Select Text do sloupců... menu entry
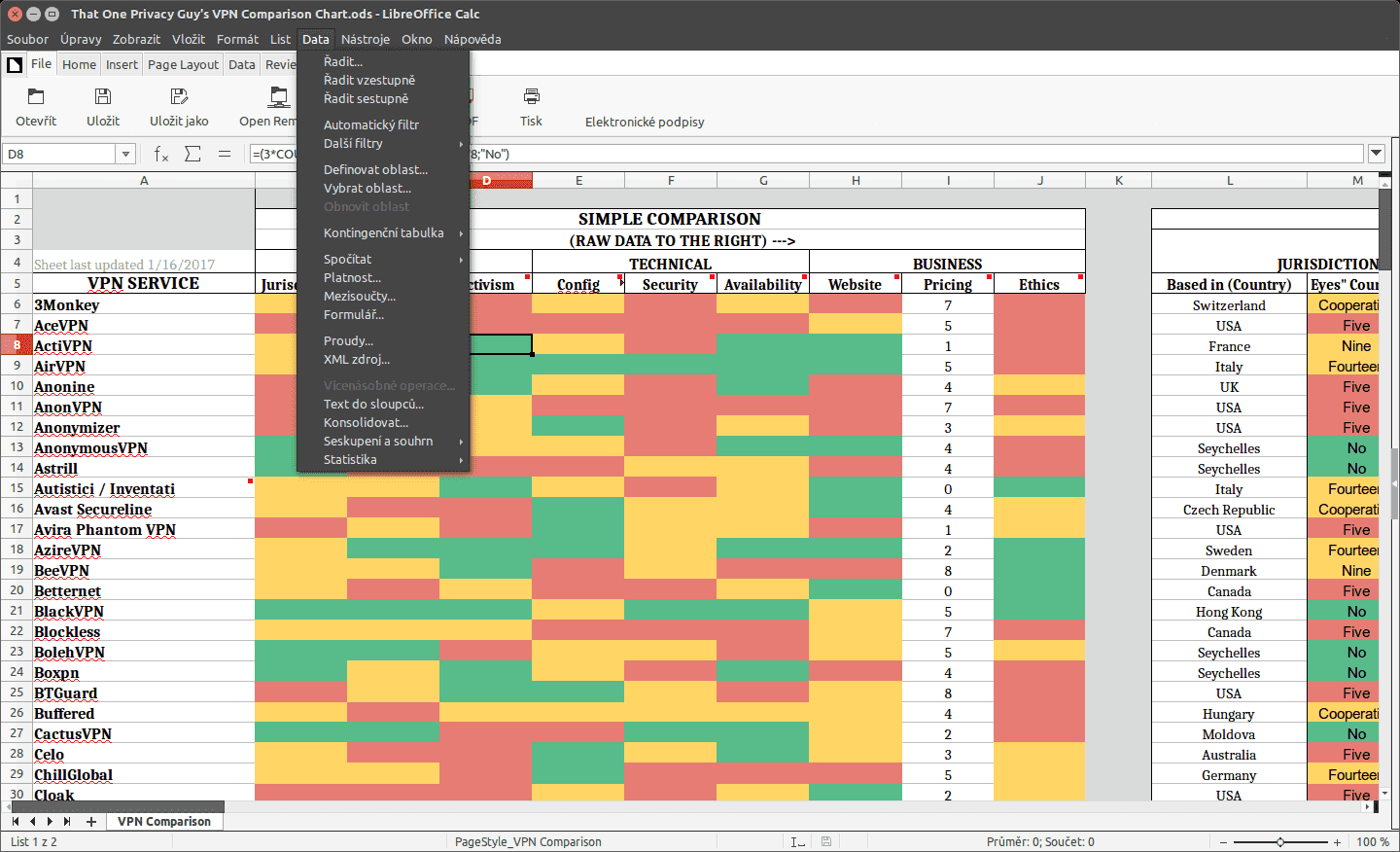The image size is (1400, 852). (x=383, y=405)
